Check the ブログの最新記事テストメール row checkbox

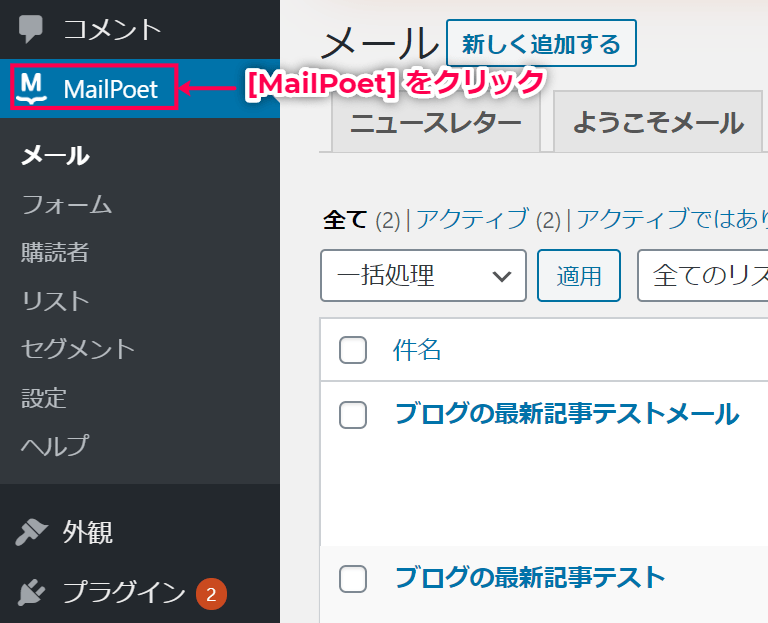point(353,415)
